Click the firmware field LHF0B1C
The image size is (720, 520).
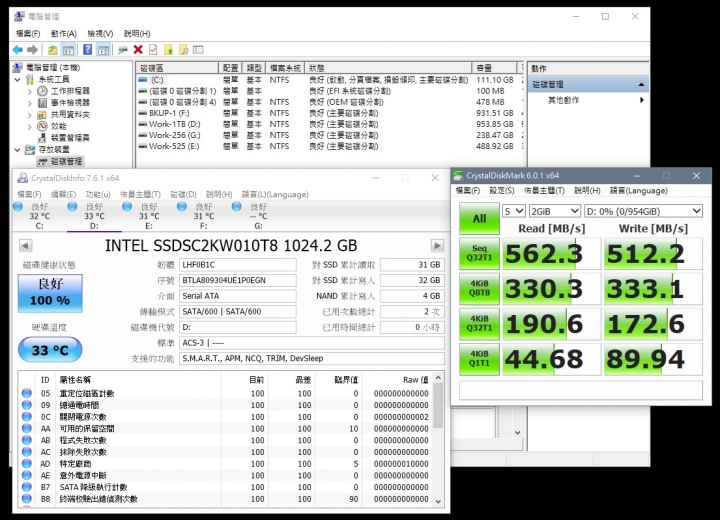tap(238, 265)
